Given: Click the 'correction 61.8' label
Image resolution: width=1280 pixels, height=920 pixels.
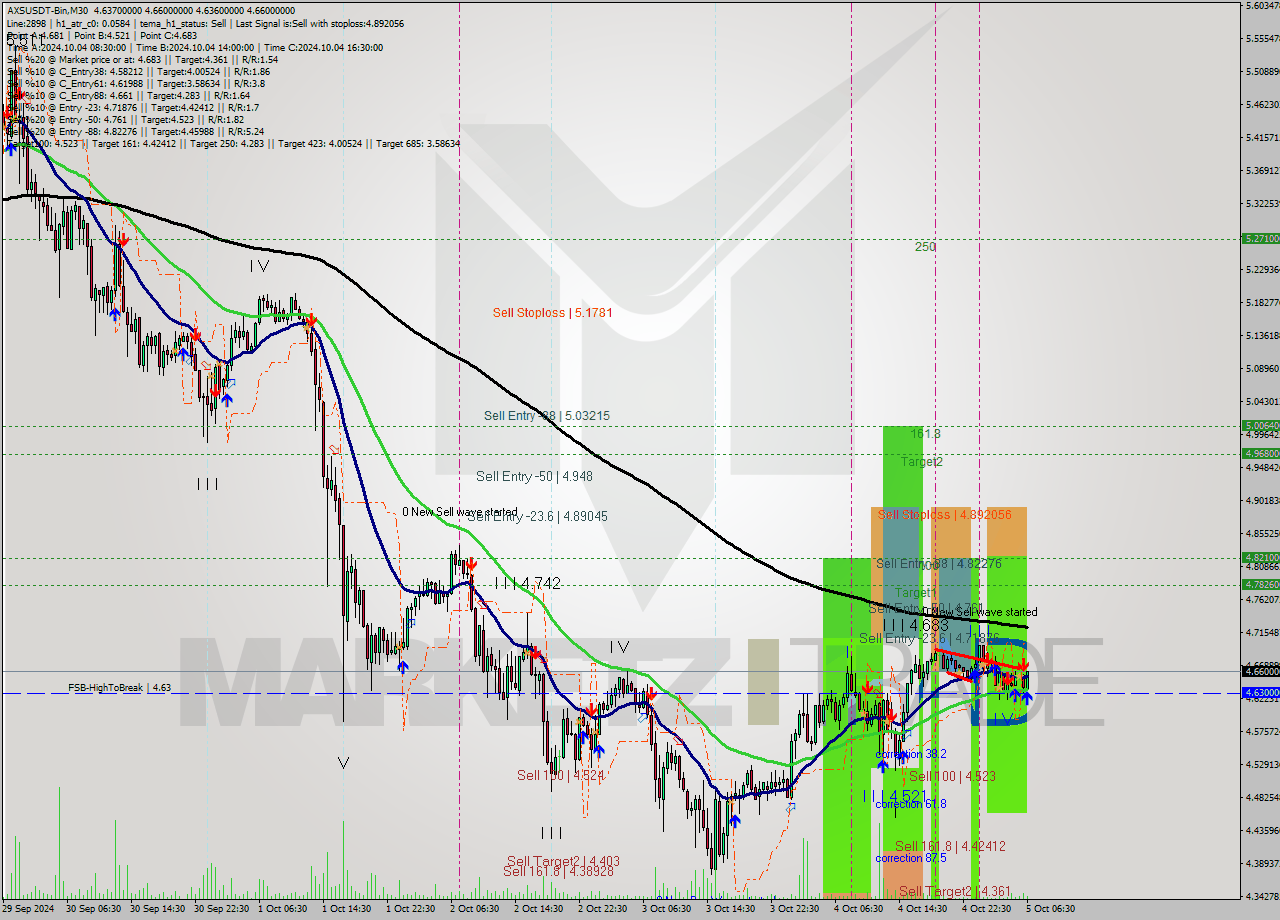Looking at the screenshot, I should point(911,804).
